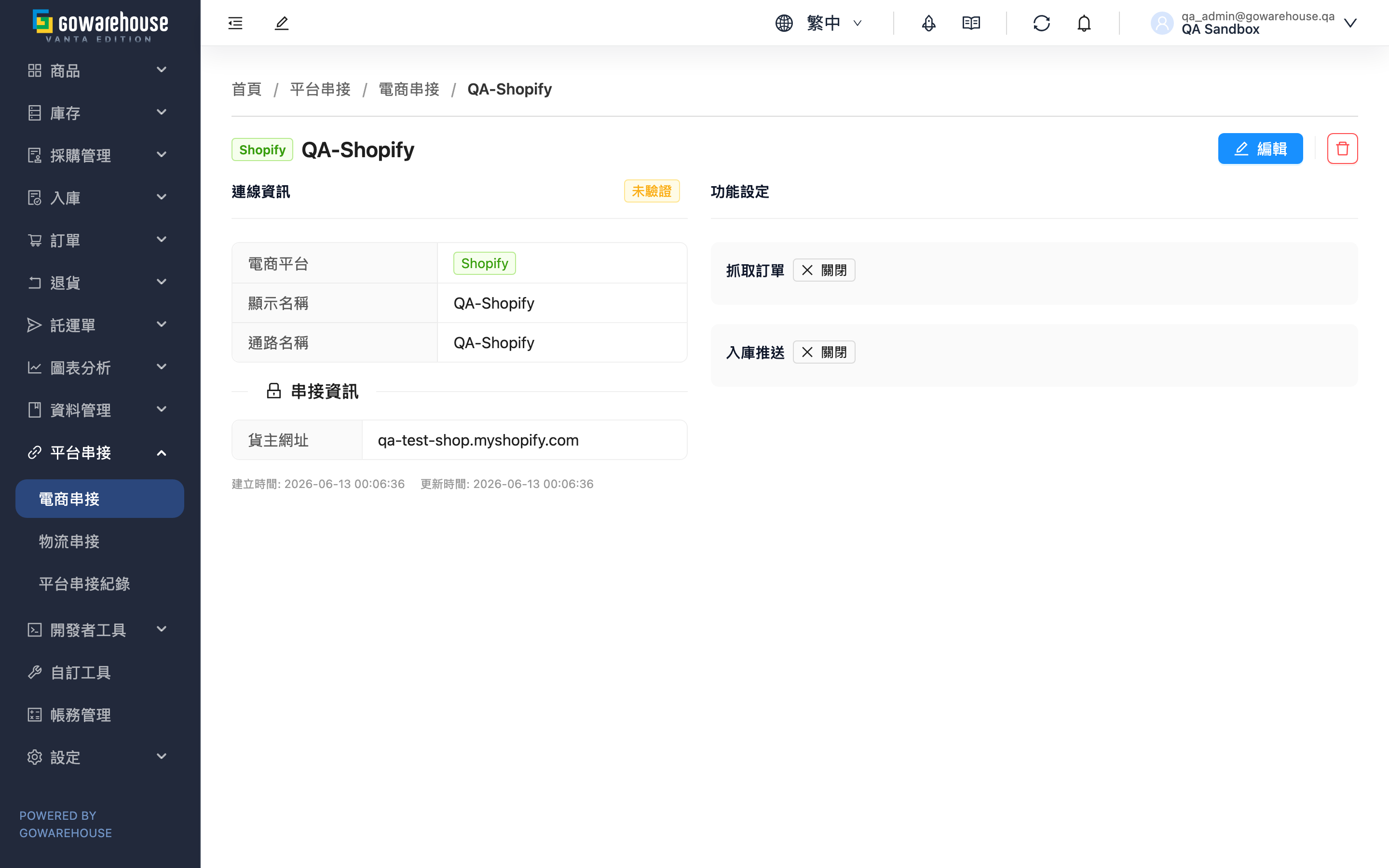Viewport: 1389px width, 868px height.
Task: Click the 連線資訊 section heading
Action: [260, 192]
